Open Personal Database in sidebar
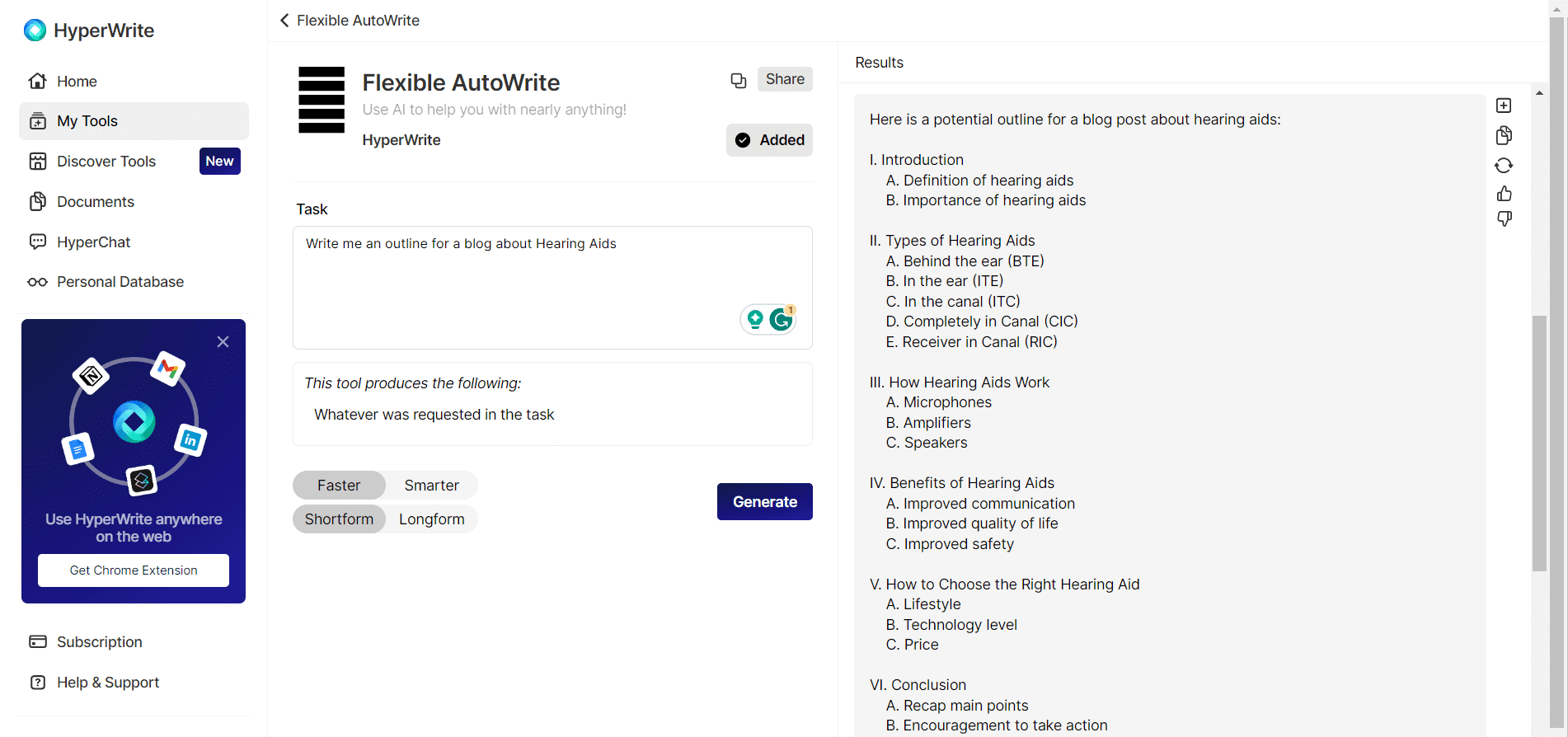1568x737 pixels. click(x=134, y=282)
